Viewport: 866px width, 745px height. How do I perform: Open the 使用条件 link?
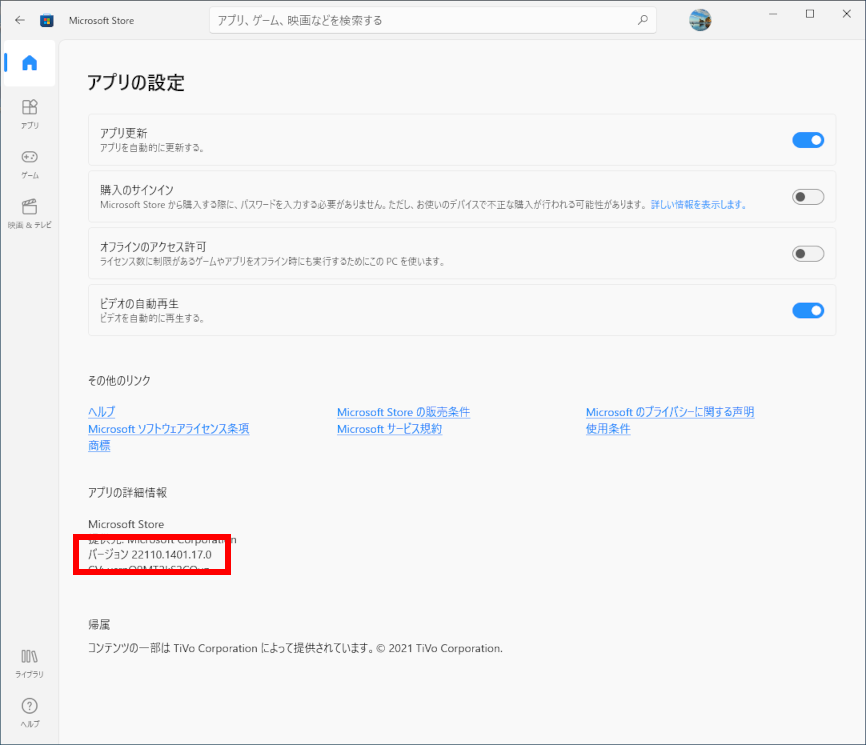[608, 429]
